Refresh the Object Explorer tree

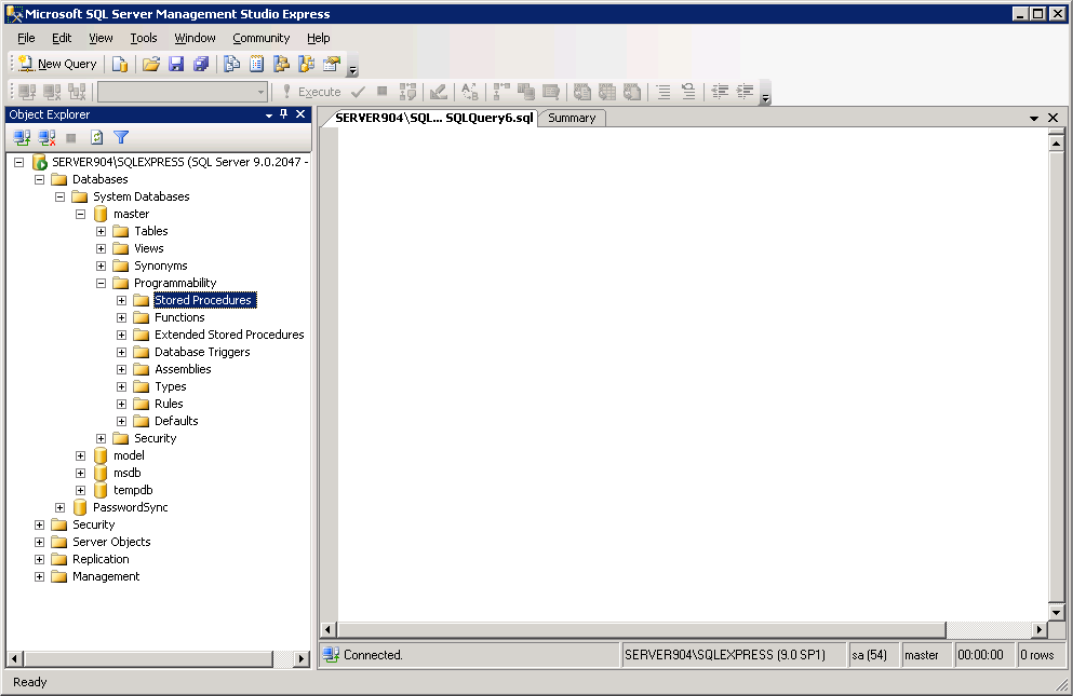click(97, 138)
